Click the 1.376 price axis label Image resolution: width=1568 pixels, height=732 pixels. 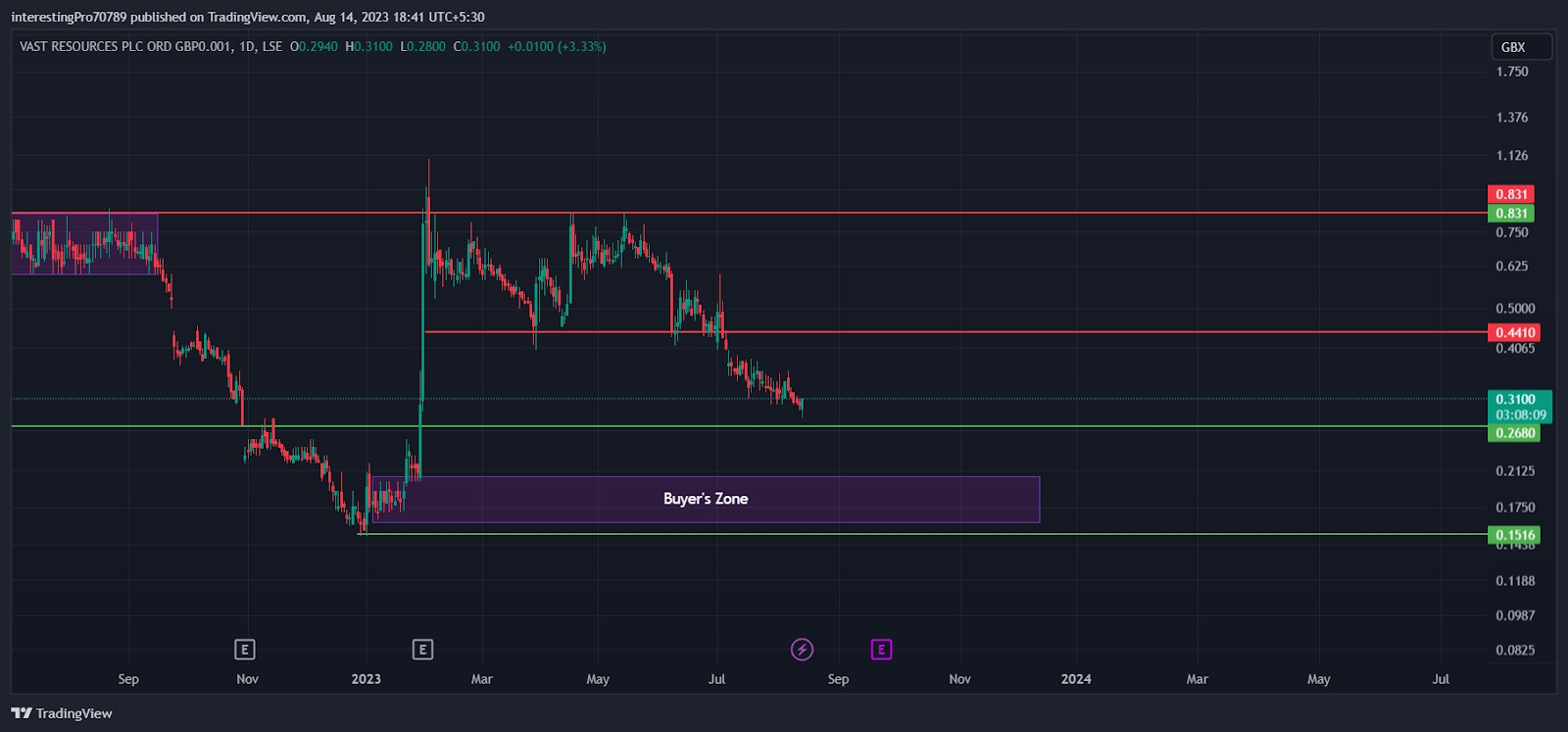coord(1512,118)
